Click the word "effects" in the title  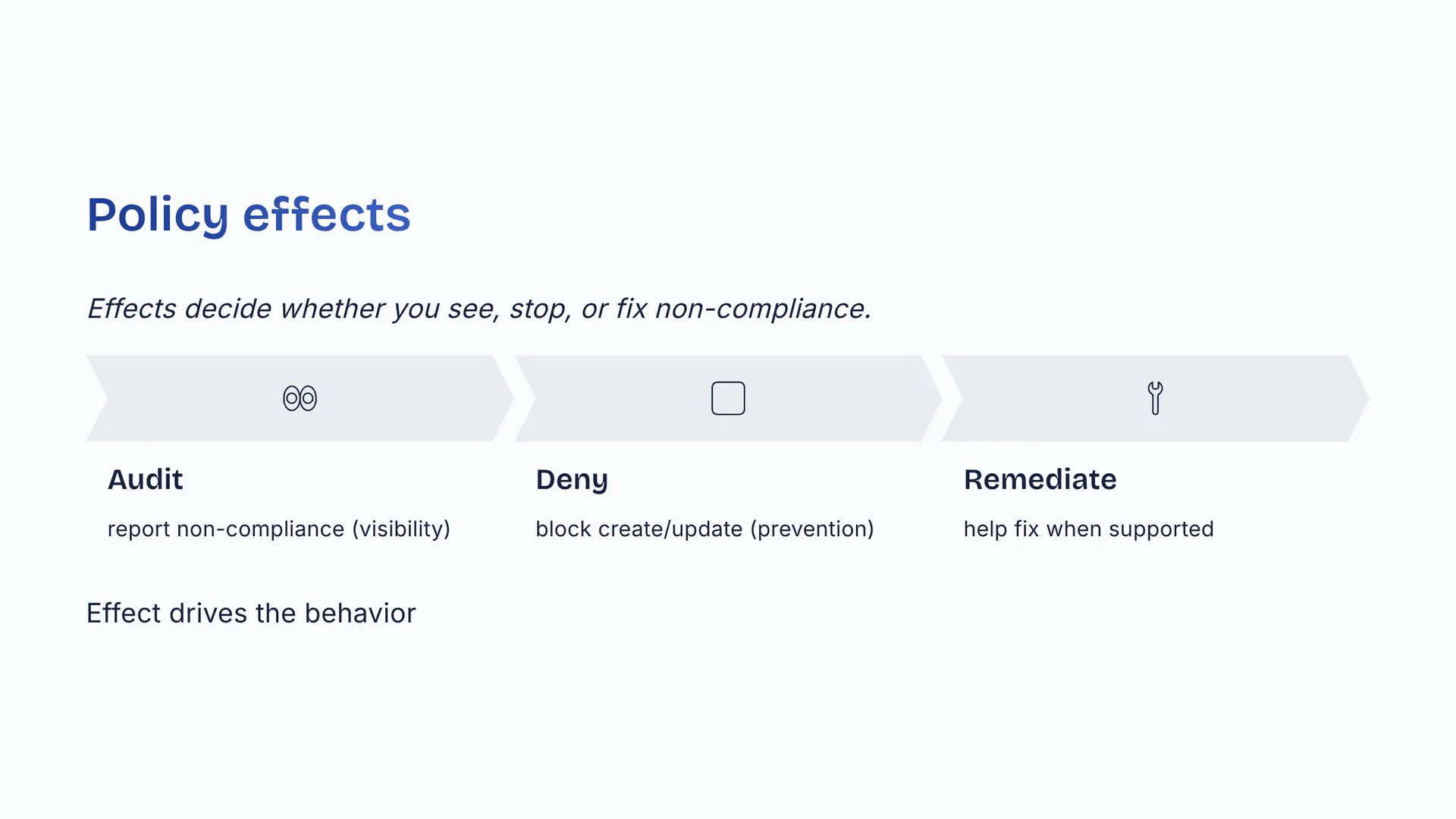pos(326,215)
